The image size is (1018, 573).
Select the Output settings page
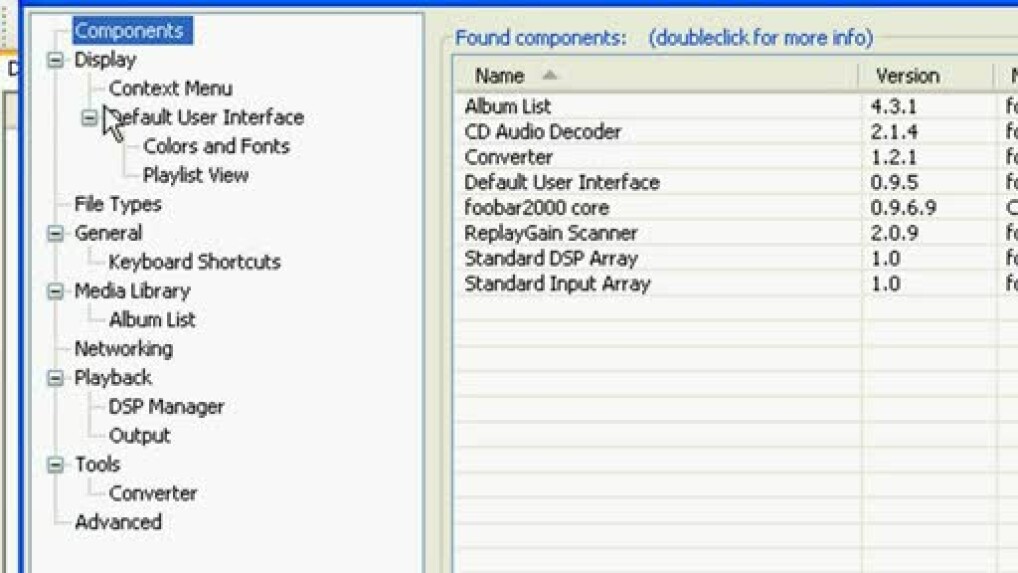[x=139, y=436]
